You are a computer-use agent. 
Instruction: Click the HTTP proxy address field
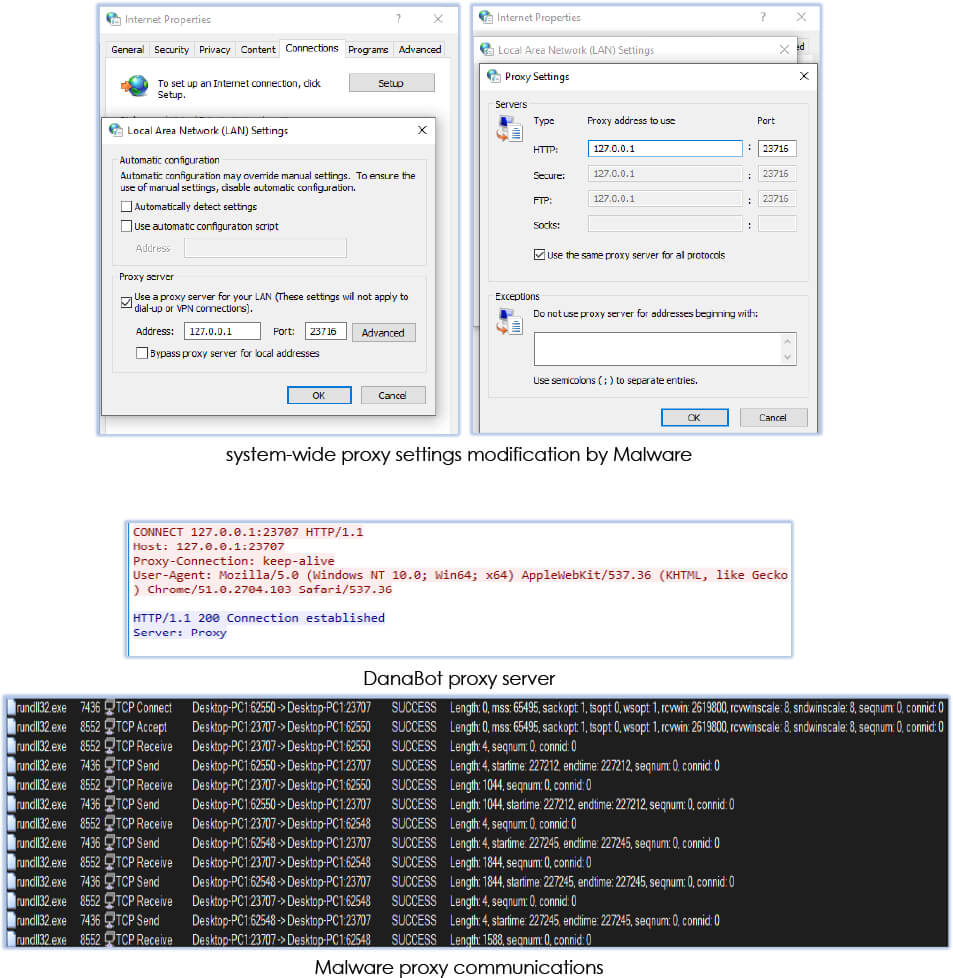[x=664, y=149]
